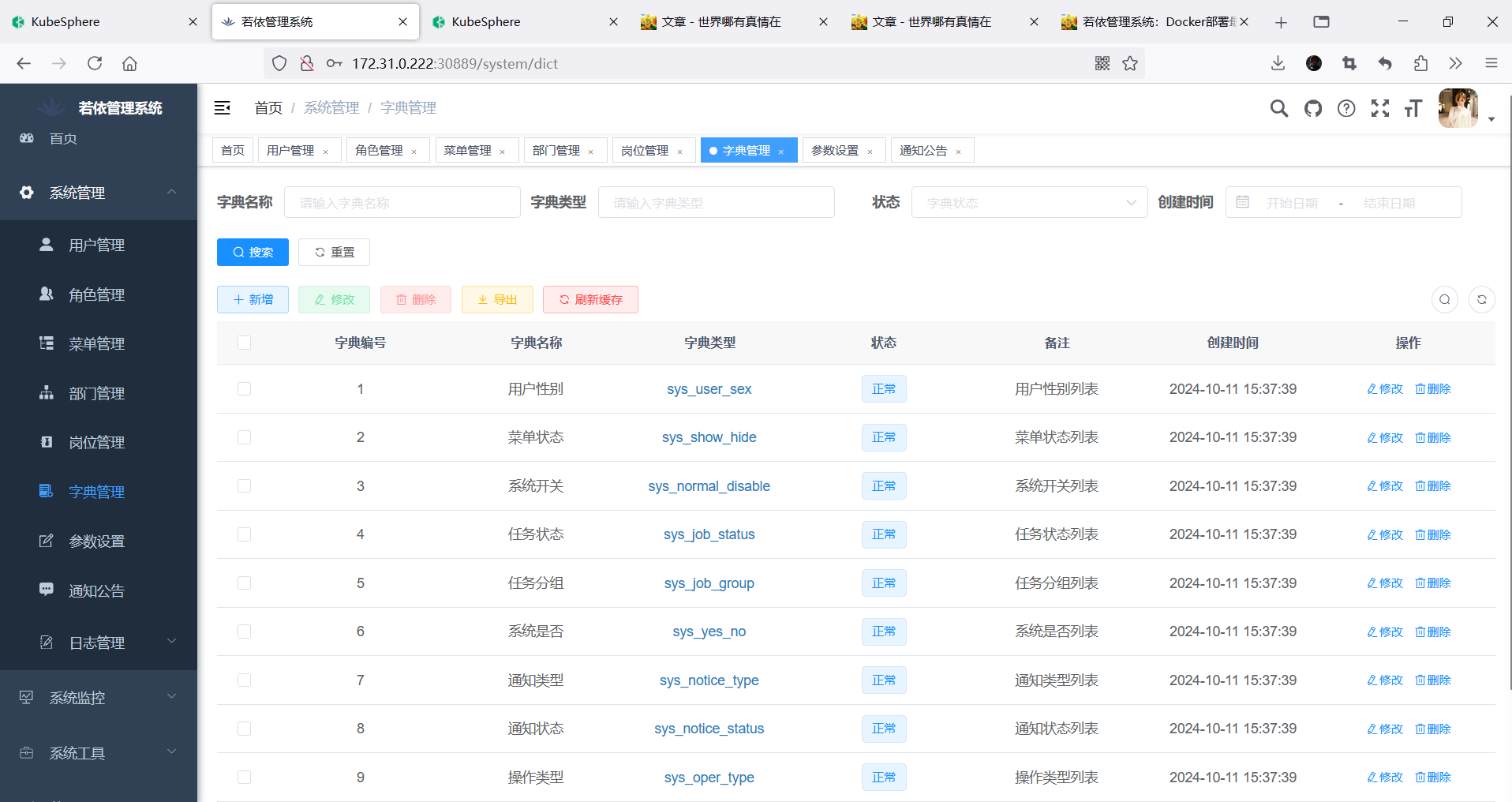Image resolution: width=1512 pixels, height=802 pixels.
Task: Click 删除 for the sys_yes_no row
Action: click(x=1433, y=631)
